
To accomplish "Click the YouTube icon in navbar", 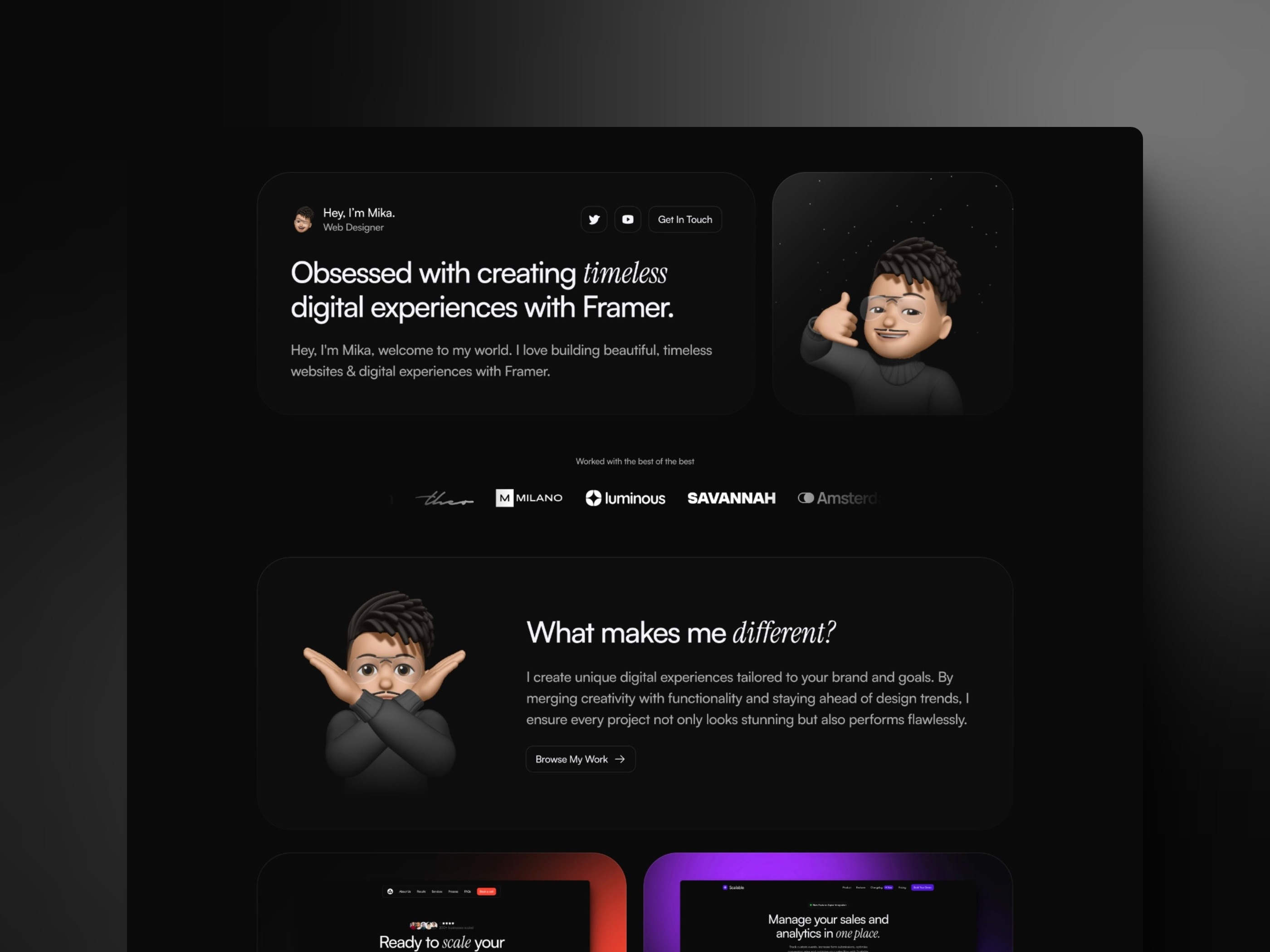I will [627, 218].
